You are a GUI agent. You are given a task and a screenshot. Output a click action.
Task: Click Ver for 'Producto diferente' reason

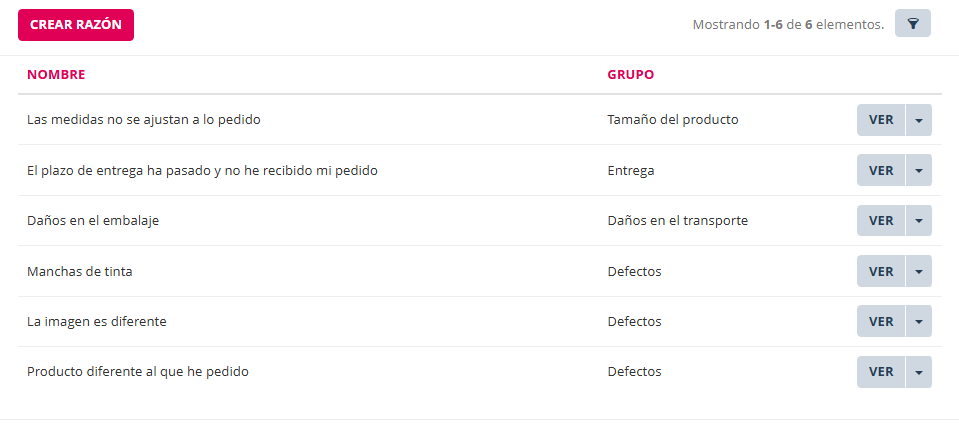[x=880, y=372]
